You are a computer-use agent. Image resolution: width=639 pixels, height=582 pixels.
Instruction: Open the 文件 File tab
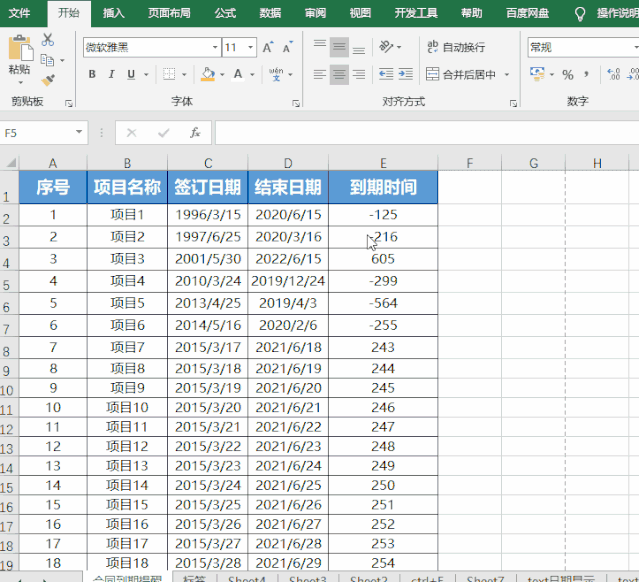click(x=20, y=13)
